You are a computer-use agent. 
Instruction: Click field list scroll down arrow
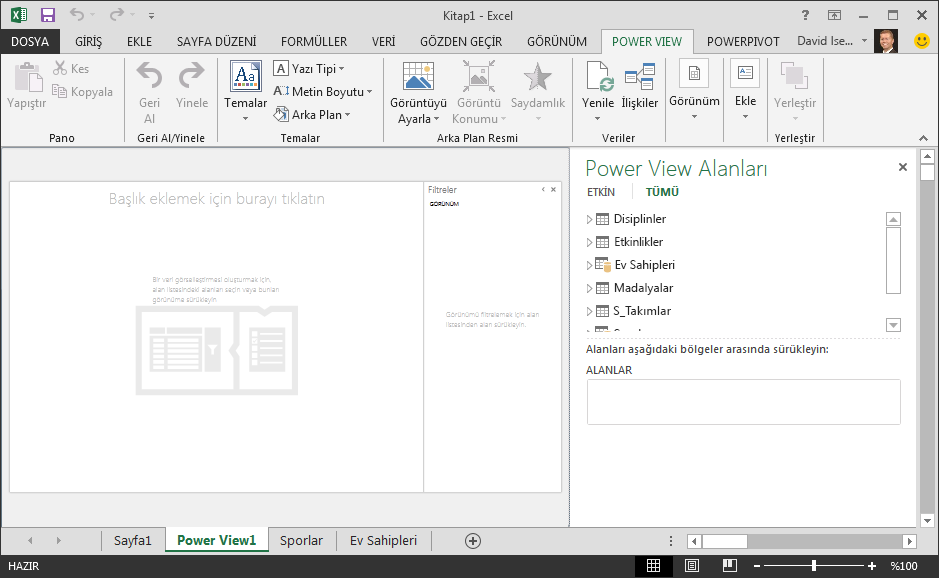(893, 325)
